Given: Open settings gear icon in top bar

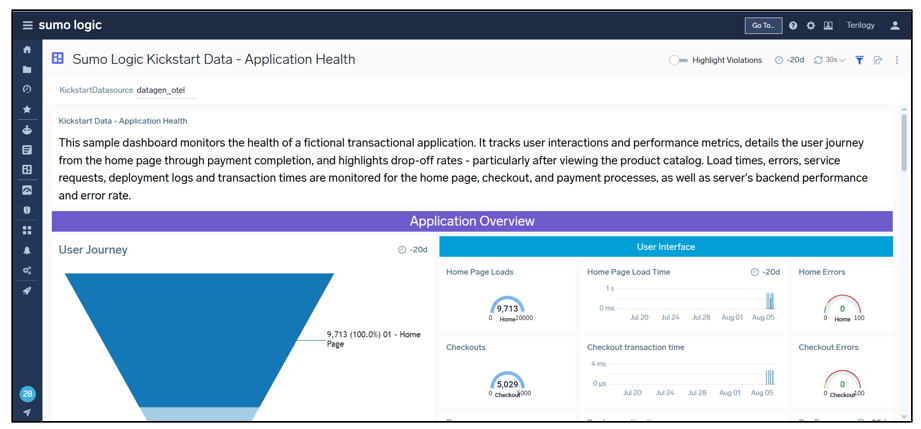Looking at the screenshot, I should coord(811,26).
